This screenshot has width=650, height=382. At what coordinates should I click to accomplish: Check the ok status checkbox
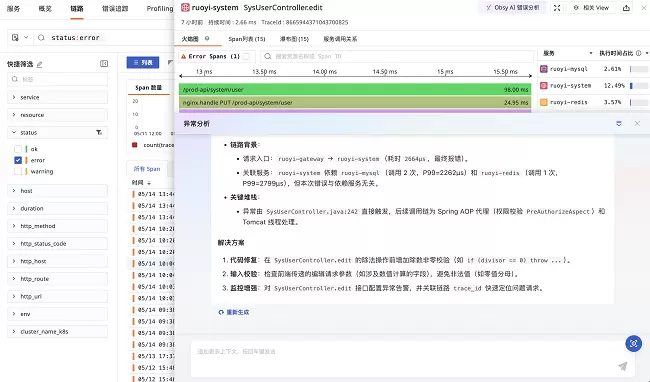pyautogui.click(x=18, y=149)
